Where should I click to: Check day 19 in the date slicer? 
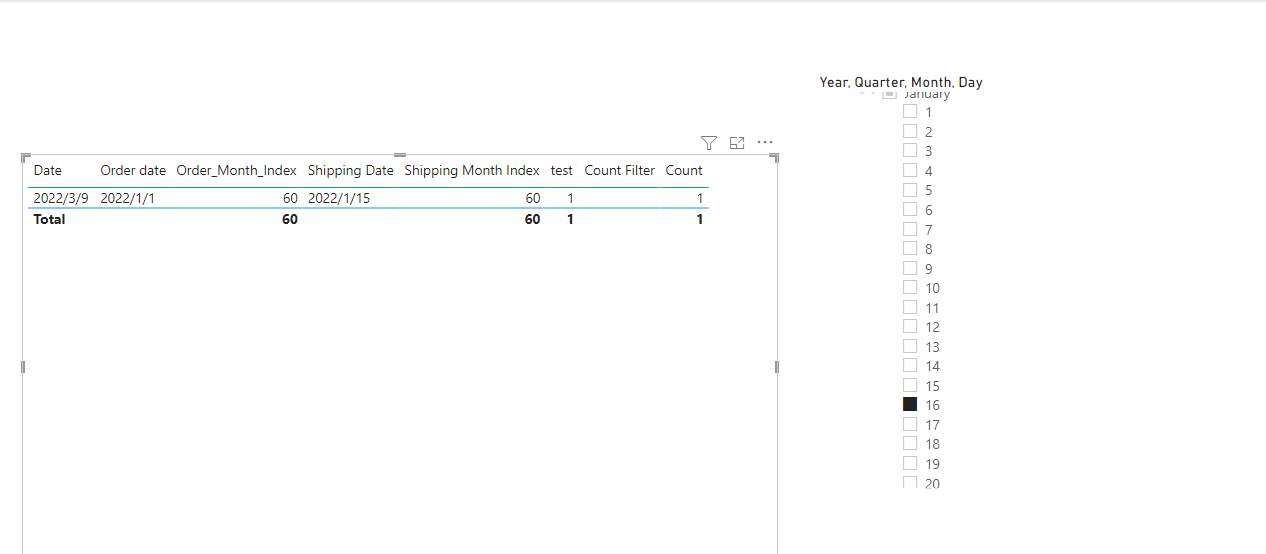(x=910, y=463)
